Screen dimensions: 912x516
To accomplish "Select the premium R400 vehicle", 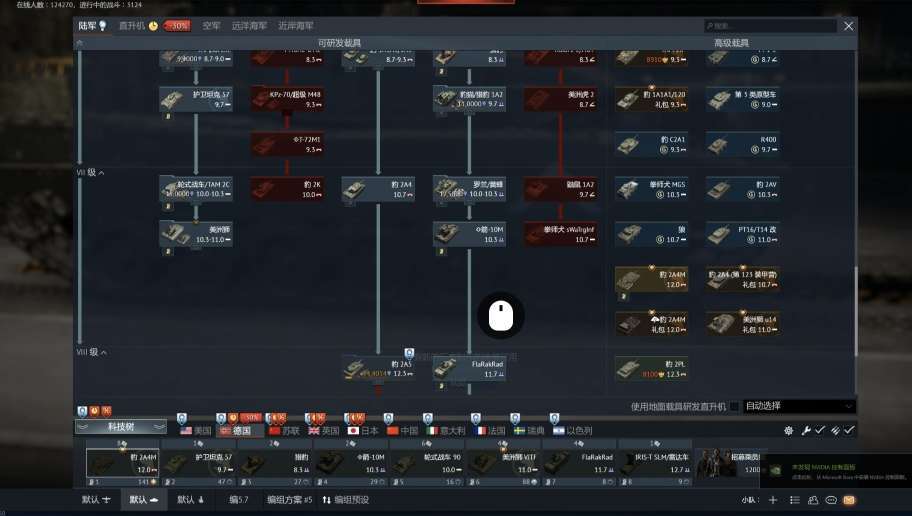I will (743, 144).
